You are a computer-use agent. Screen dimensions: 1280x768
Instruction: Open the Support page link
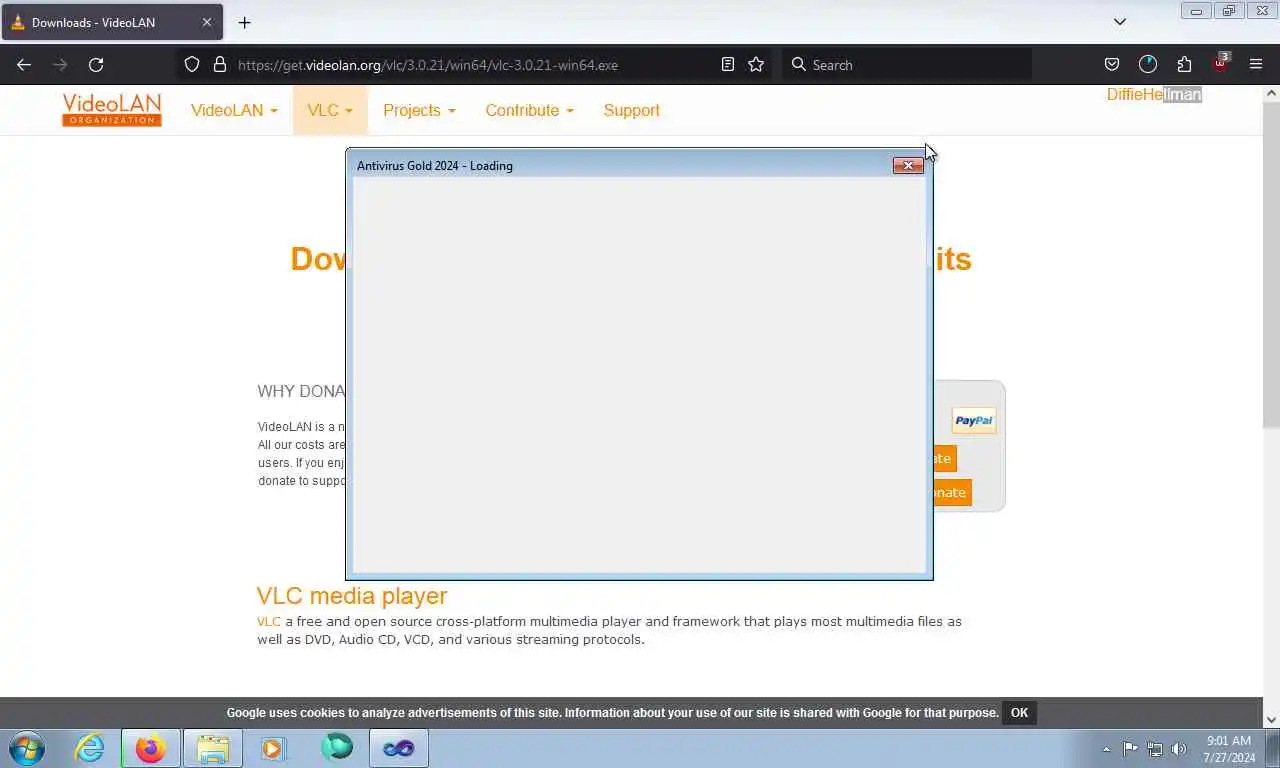point(631,110)
